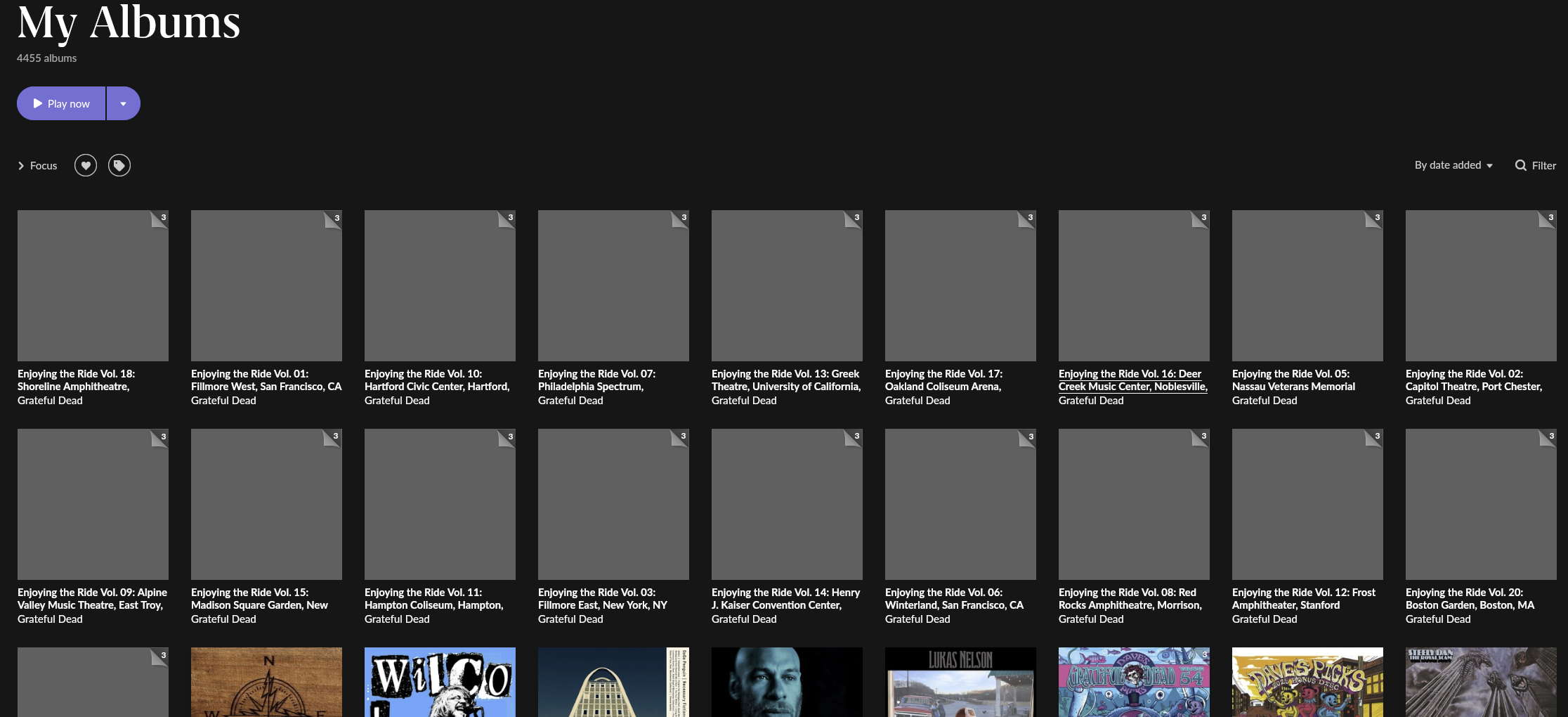
Task: Open Enjoying the Ride Vol. 07 title link
Action: coord(596,380)
